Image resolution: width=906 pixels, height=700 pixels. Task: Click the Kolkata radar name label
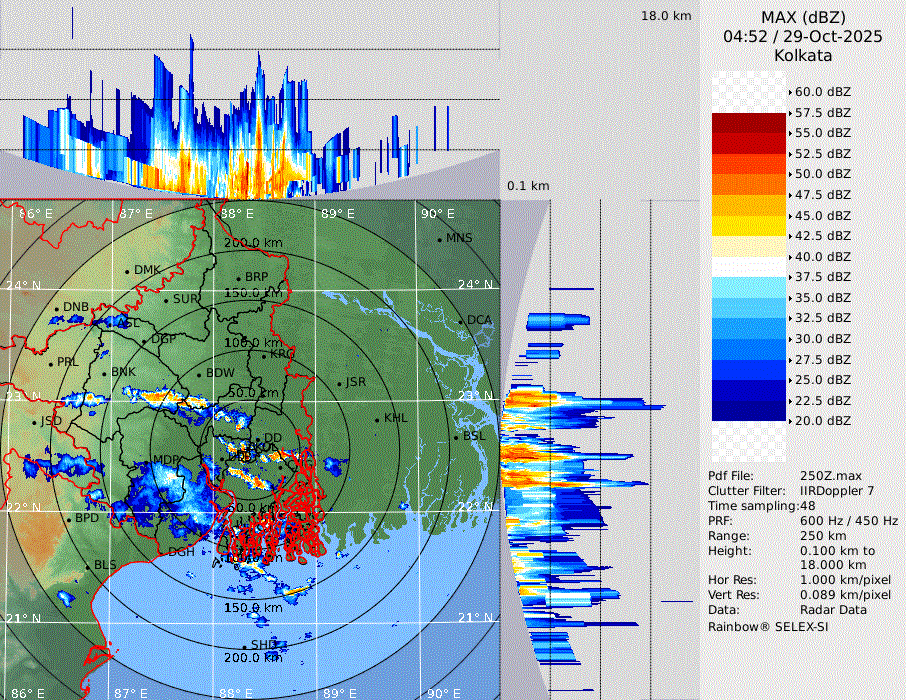803,55
